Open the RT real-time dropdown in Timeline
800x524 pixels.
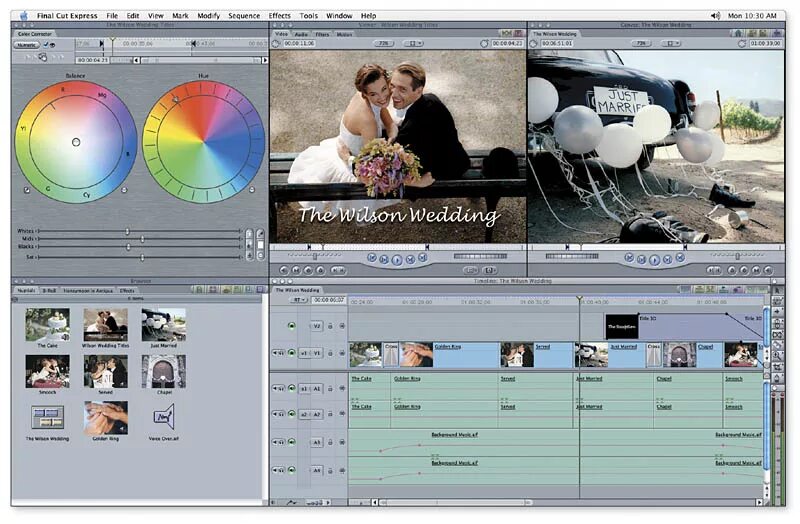(298, 301)
